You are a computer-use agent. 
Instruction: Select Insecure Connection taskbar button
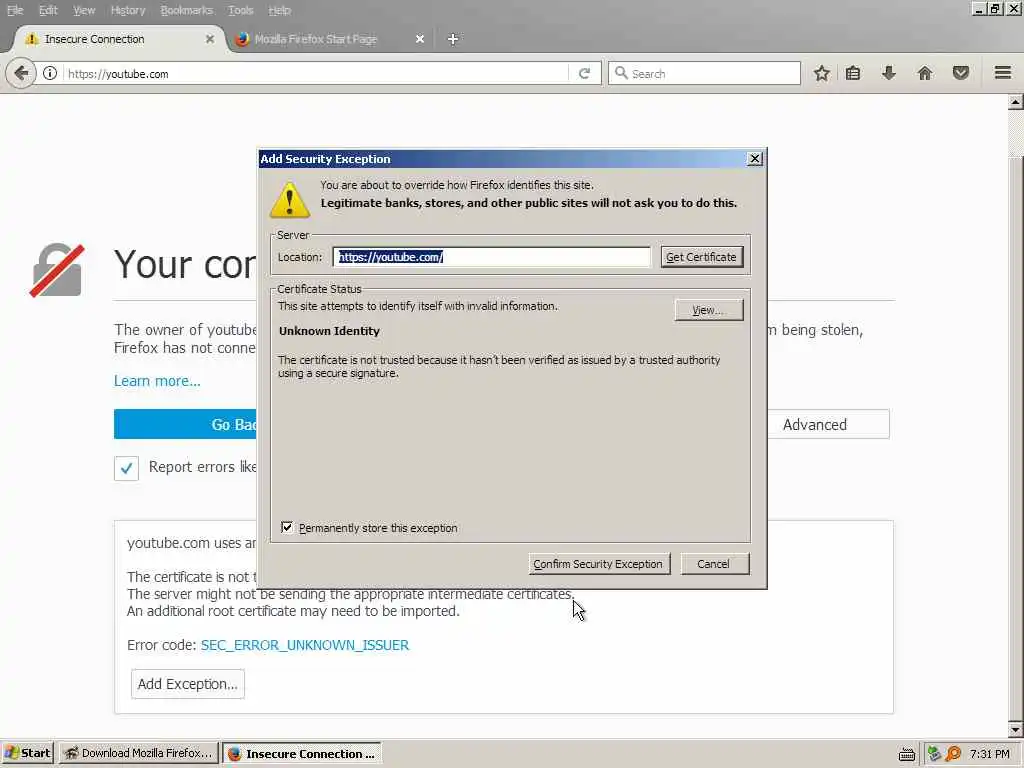click(x=302, y=753)
